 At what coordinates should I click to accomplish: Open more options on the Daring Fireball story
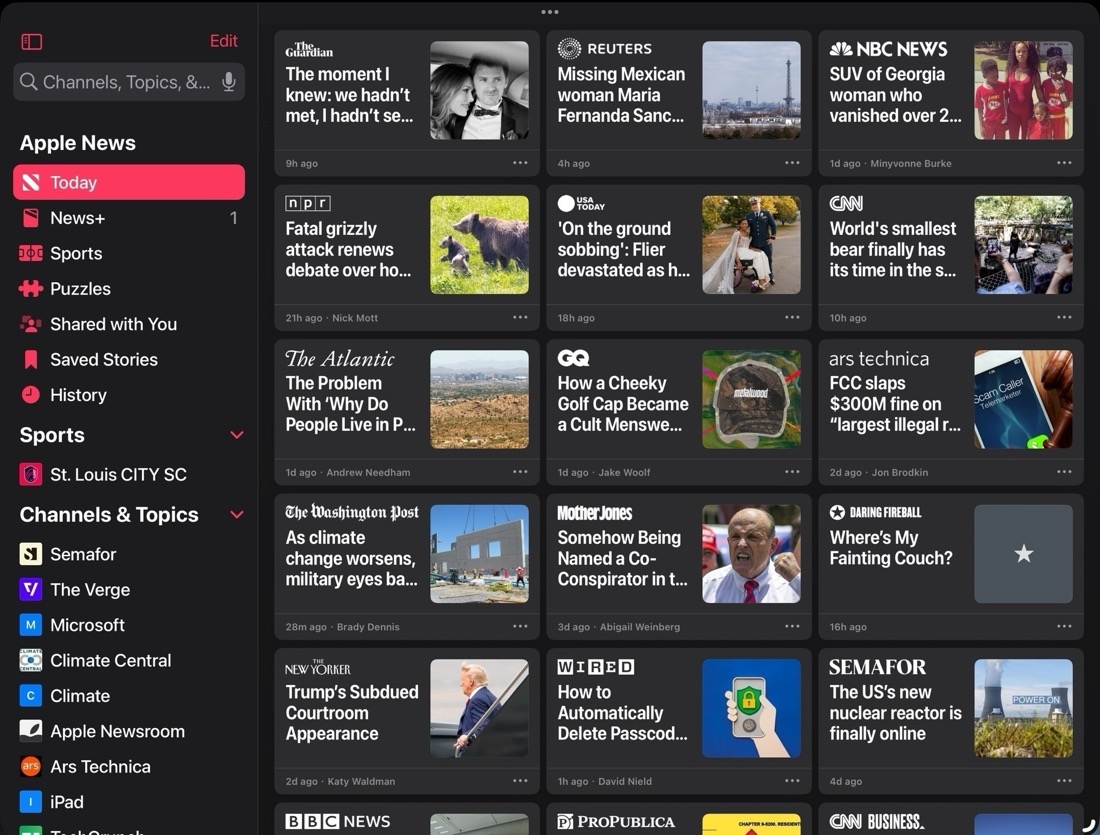tap(1064, 626)
